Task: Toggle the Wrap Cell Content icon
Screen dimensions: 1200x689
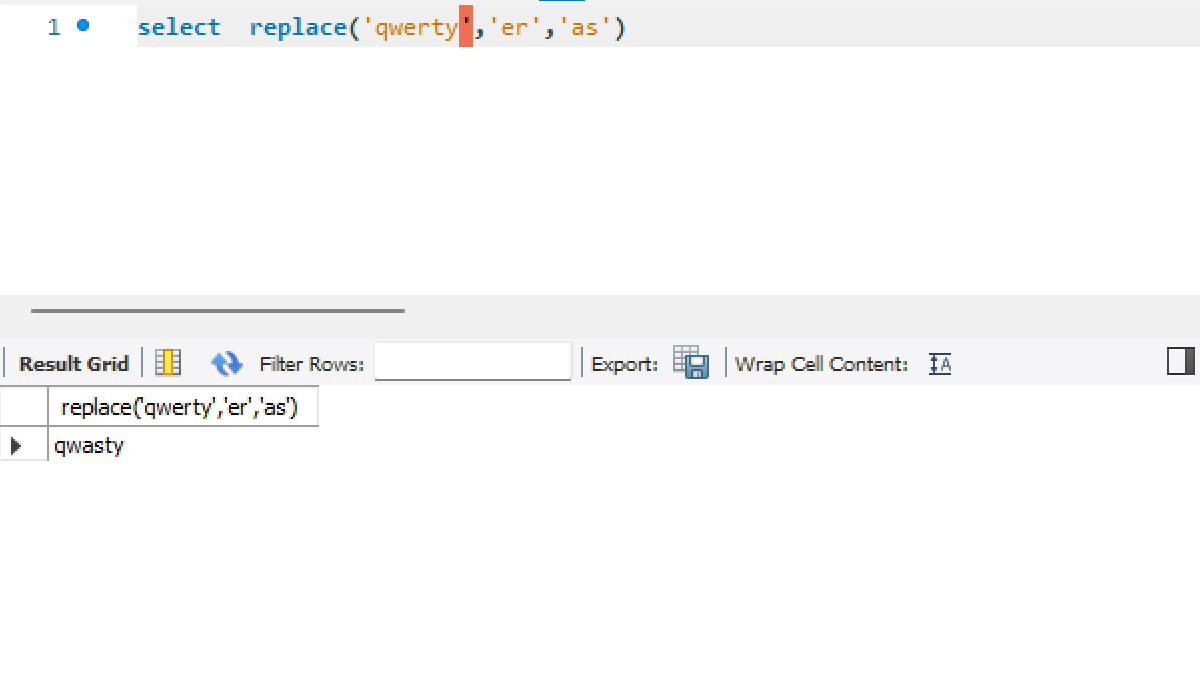Action: tap(939, 364)
